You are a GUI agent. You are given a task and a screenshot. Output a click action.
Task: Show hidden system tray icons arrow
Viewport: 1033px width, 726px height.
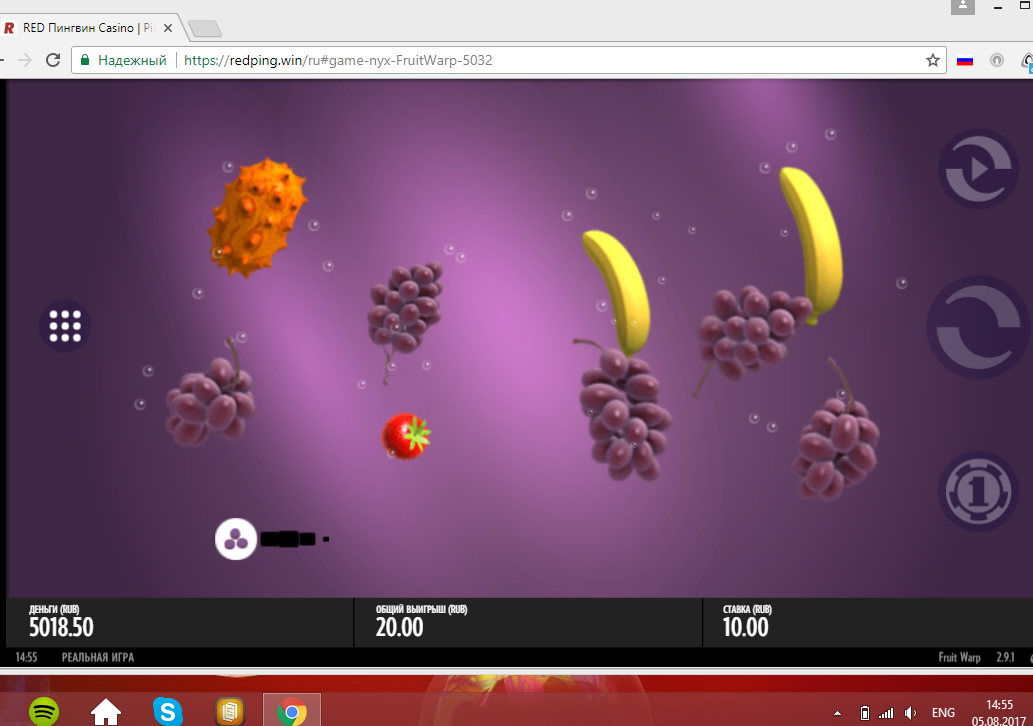coord(837,713)
